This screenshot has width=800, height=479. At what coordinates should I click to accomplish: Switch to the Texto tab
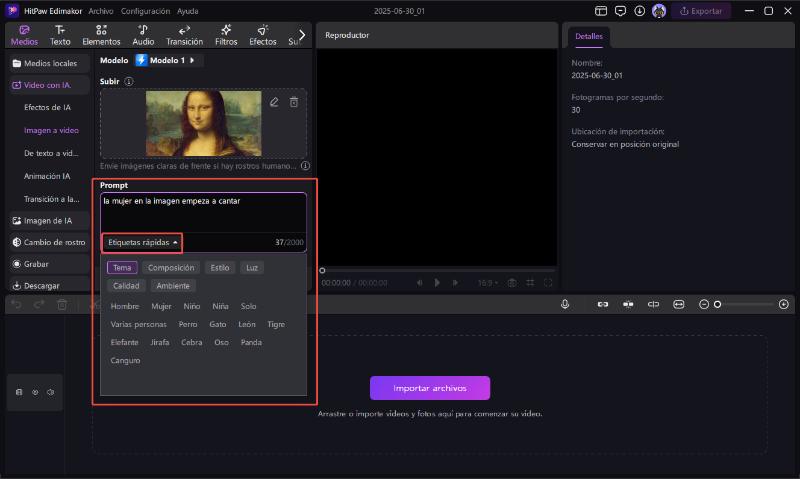tap(60, 35)
